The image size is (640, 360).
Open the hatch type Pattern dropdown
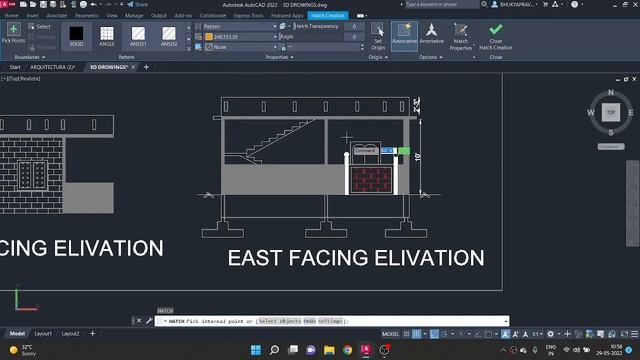pyautogui.click(x=240, y=26)
